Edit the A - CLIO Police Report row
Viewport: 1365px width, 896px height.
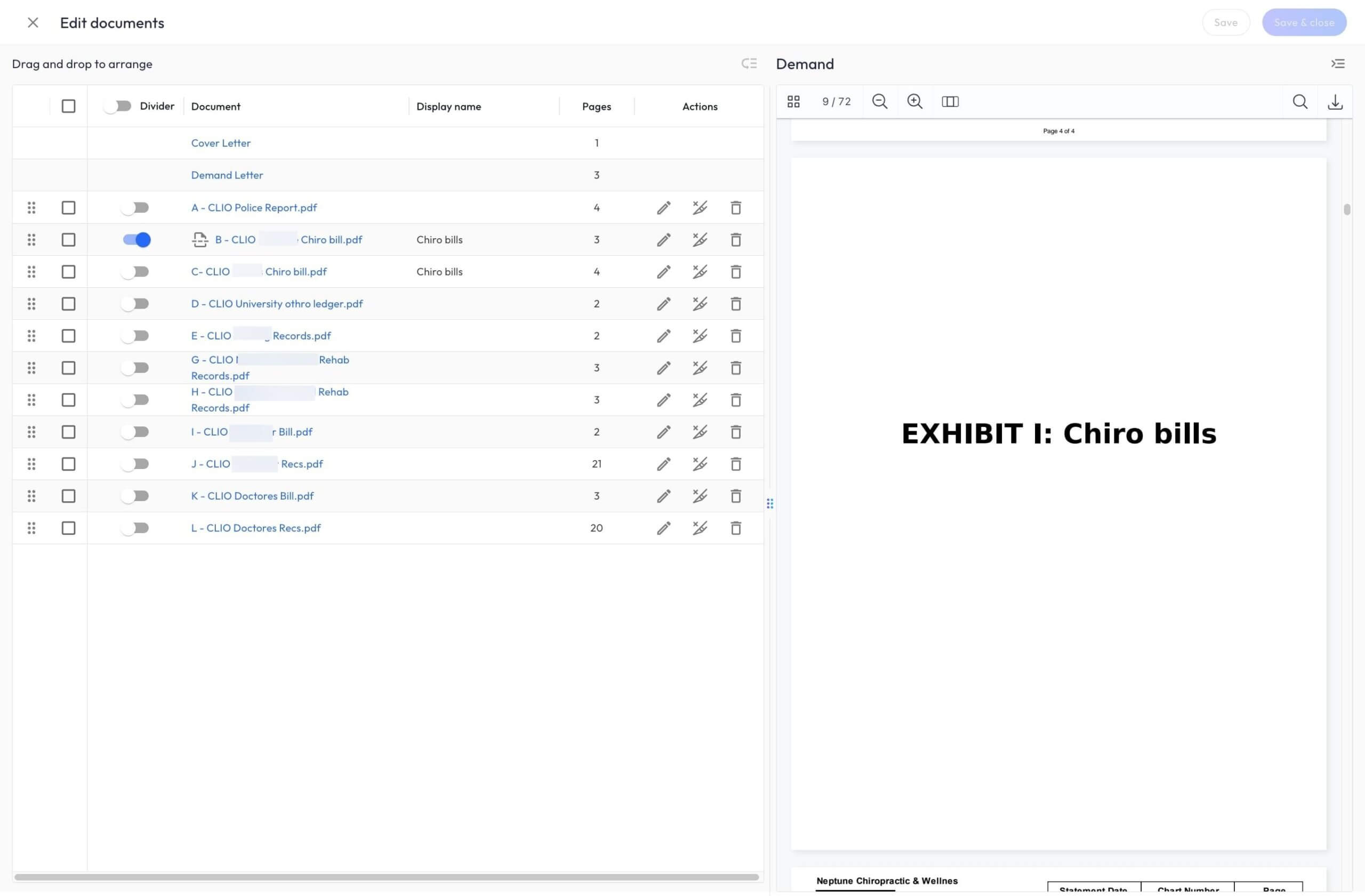(x=664, y=207)
